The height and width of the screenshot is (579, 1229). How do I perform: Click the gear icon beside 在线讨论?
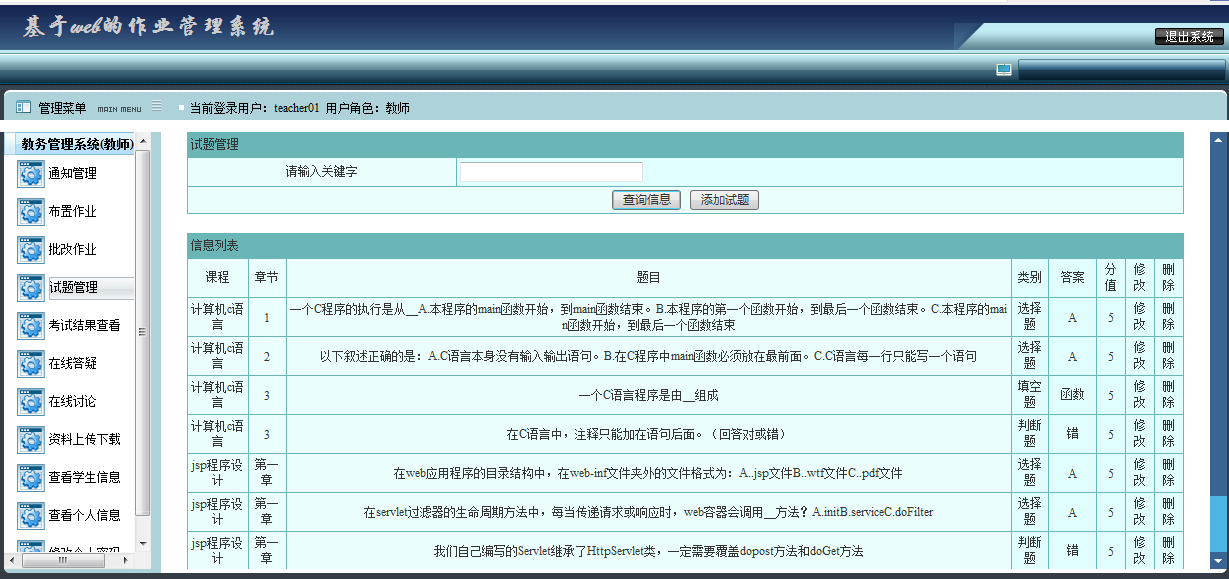pyautogui.click(x=31, y=401)
